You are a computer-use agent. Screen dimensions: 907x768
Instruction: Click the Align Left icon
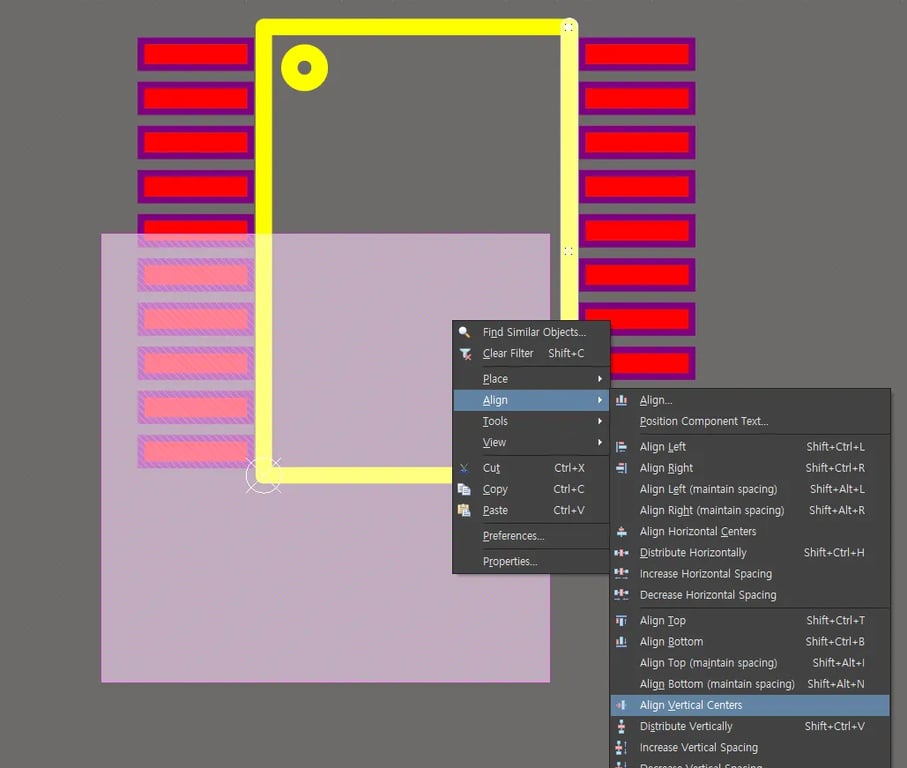click(621, 446)
